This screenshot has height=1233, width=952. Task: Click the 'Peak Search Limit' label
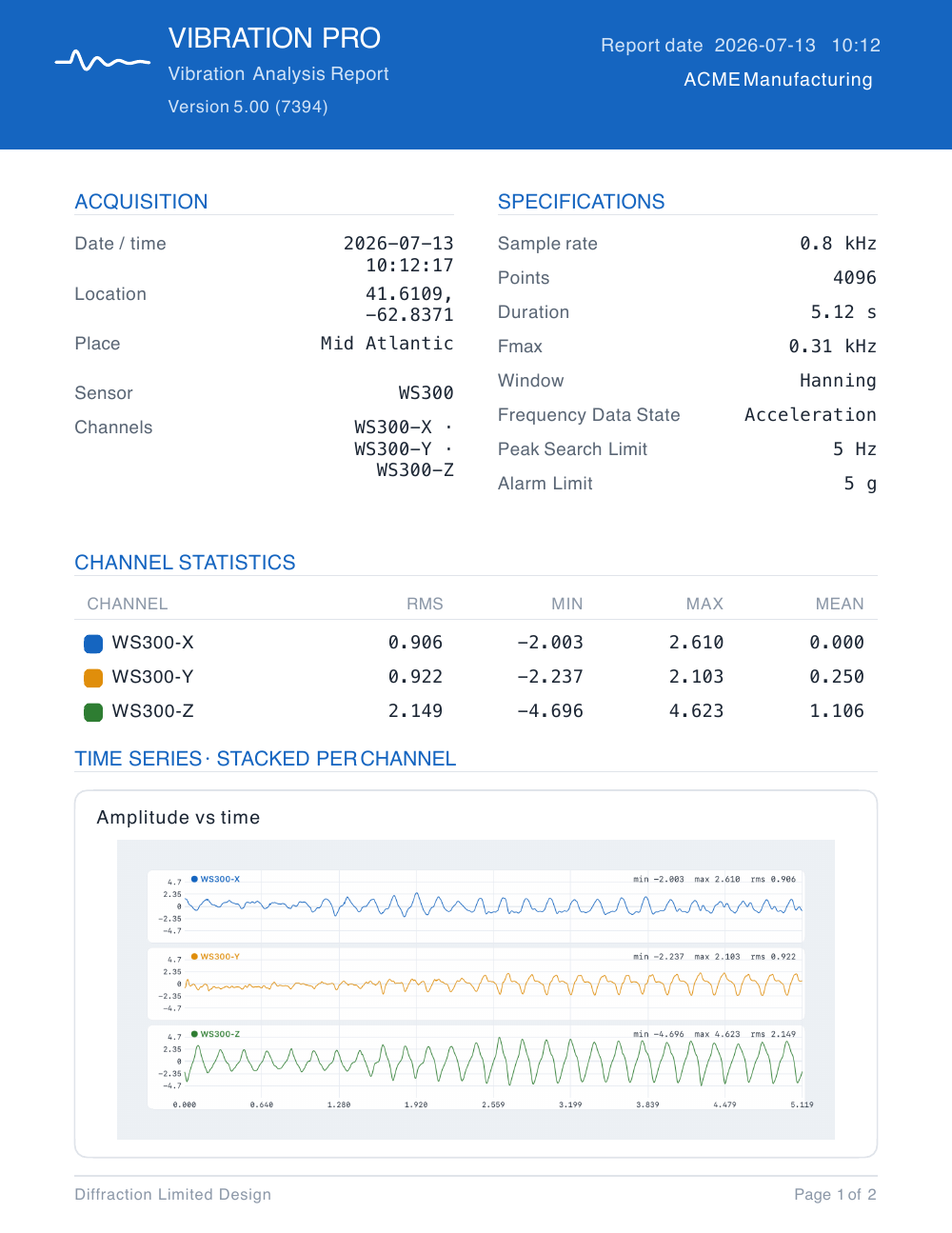[x=572, y=449]
